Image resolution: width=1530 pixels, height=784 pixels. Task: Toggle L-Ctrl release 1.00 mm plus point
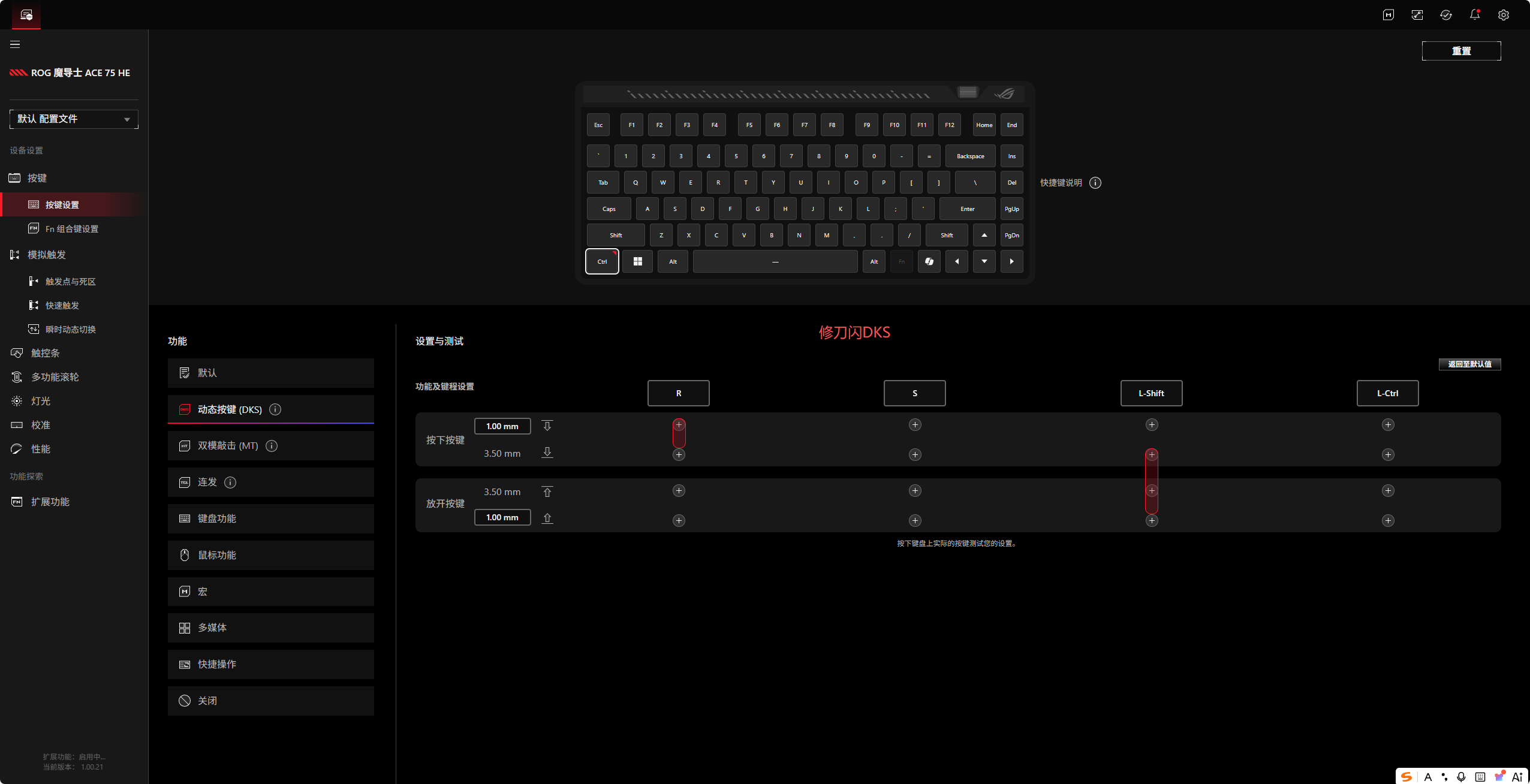pos(1388,521)
